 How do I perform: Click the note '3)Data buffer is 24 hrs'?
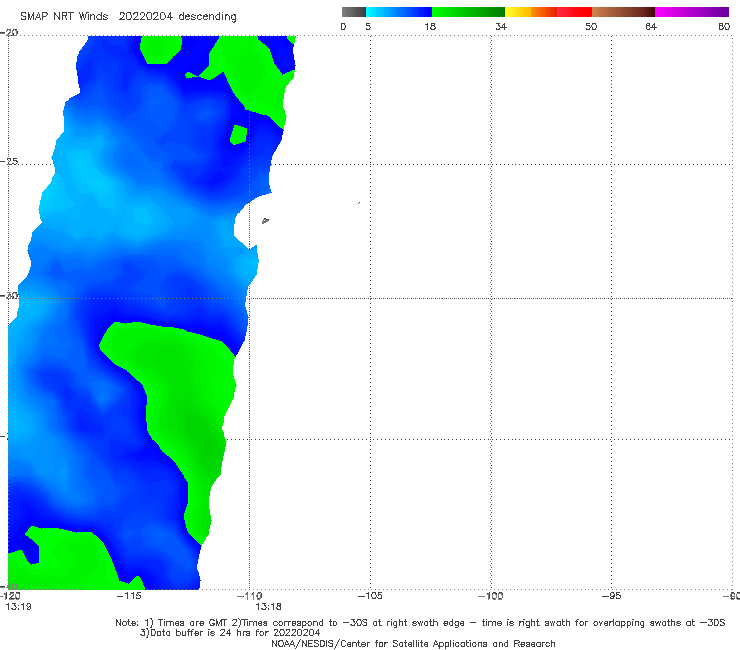(230, 633)
